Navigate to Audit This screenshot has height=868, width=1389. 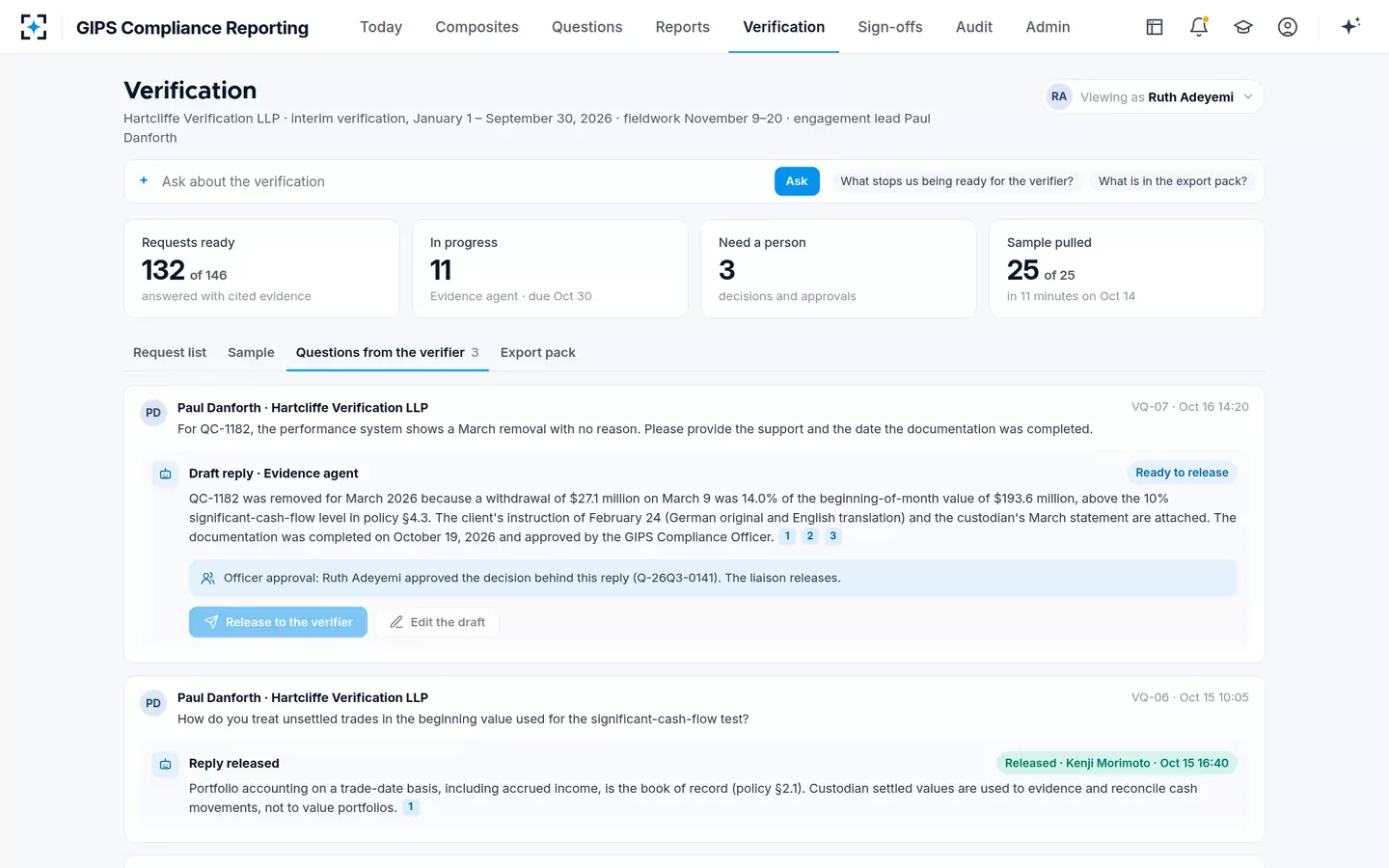974,27
